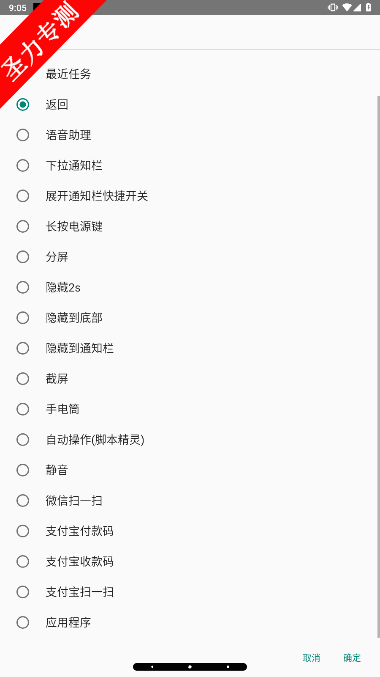Screen dimensions: 380x677
Task: Select 长按电源键 radio button
Action: point(188,226)
